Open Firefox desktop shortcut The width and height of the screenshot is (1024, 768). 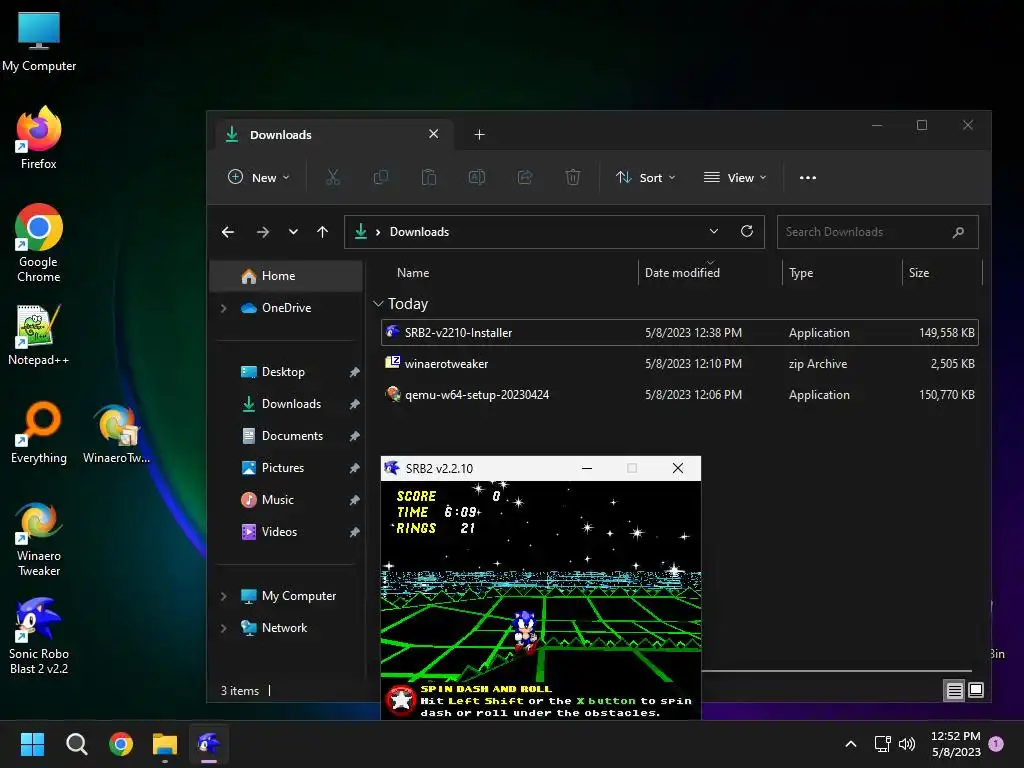pos(39,138)
